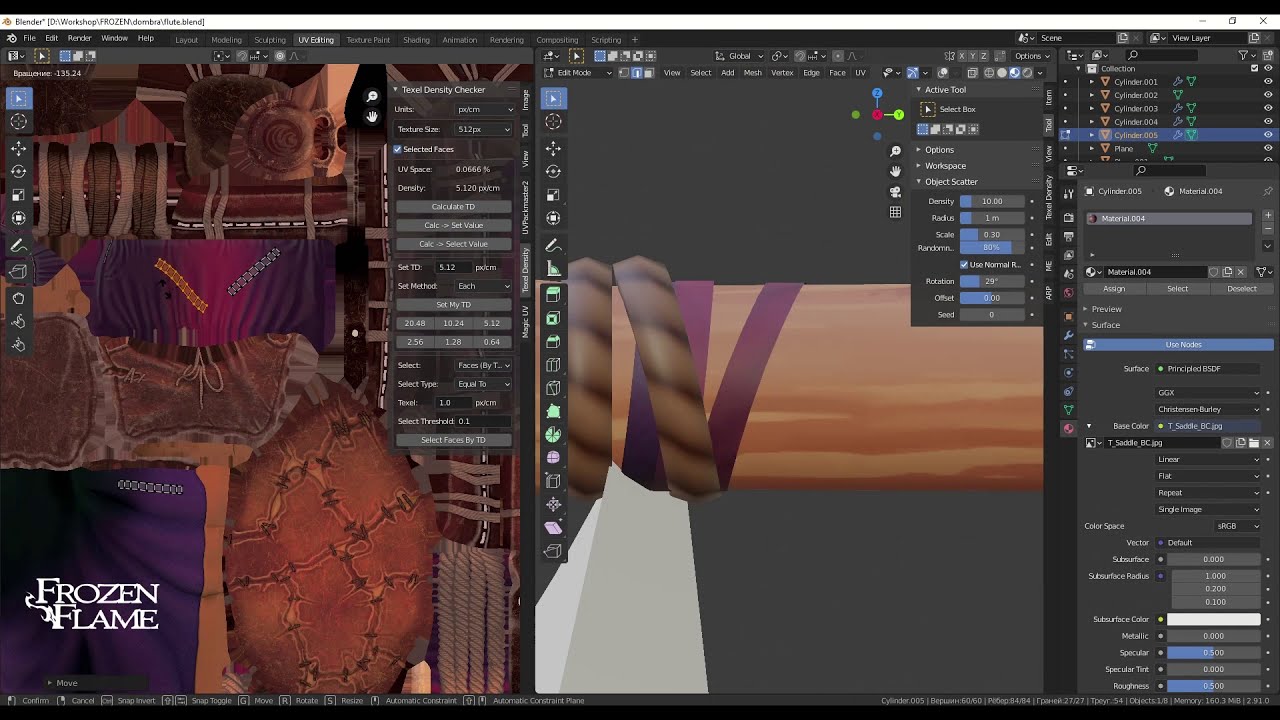Screen dimensions: 1280x720
Task: Uncheck the Collection exclude checkbox
Action: click(1255, 69)
